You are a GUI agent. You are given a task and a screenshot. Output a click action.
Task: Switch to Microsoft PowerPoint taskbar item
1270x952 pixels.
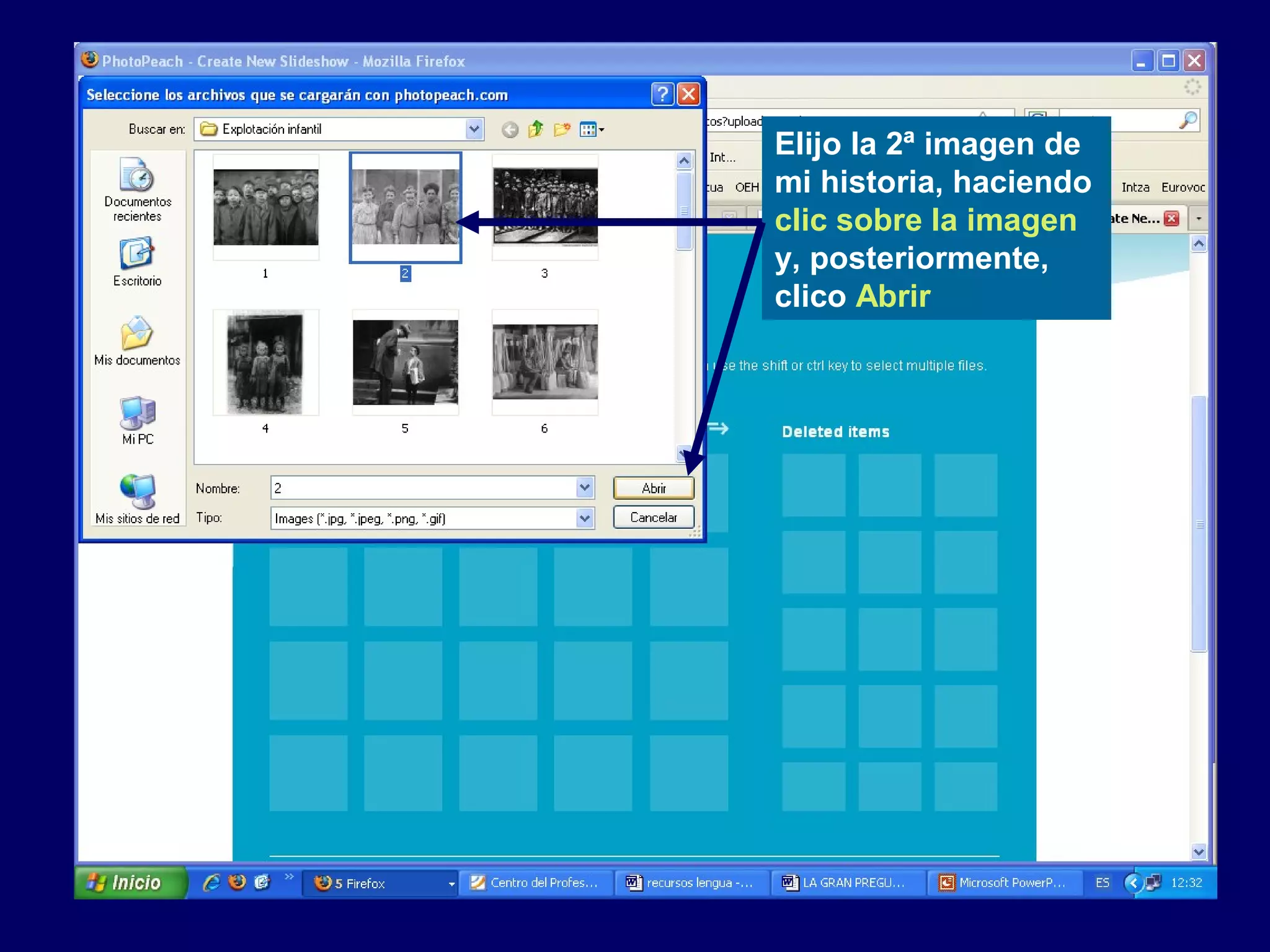point(1005,883)
